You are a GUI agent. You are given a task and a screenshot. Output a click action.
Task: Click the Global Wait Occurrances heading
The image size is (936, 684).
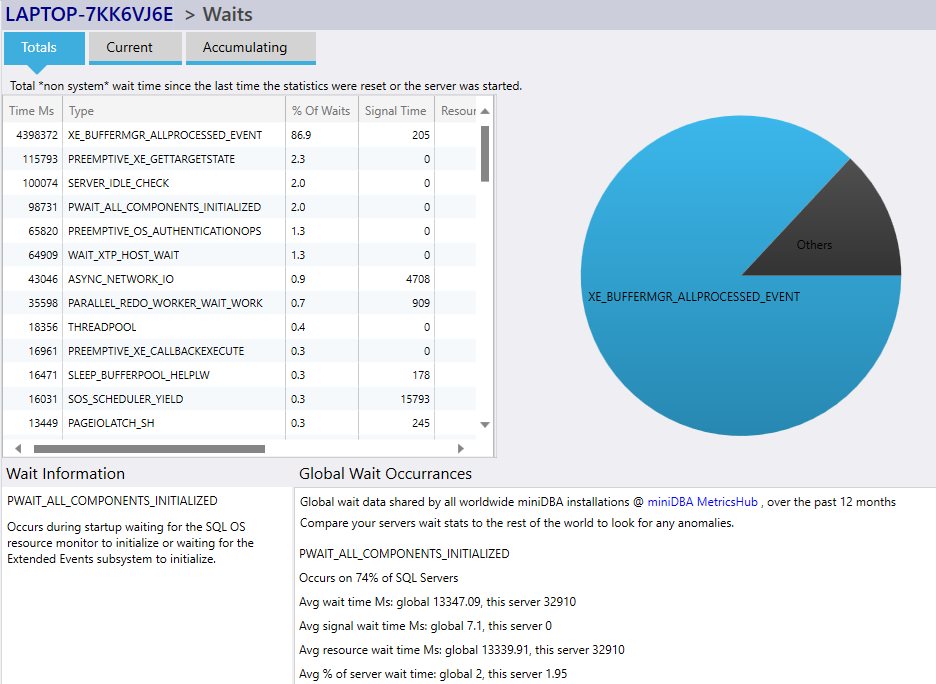coord(385,474)
